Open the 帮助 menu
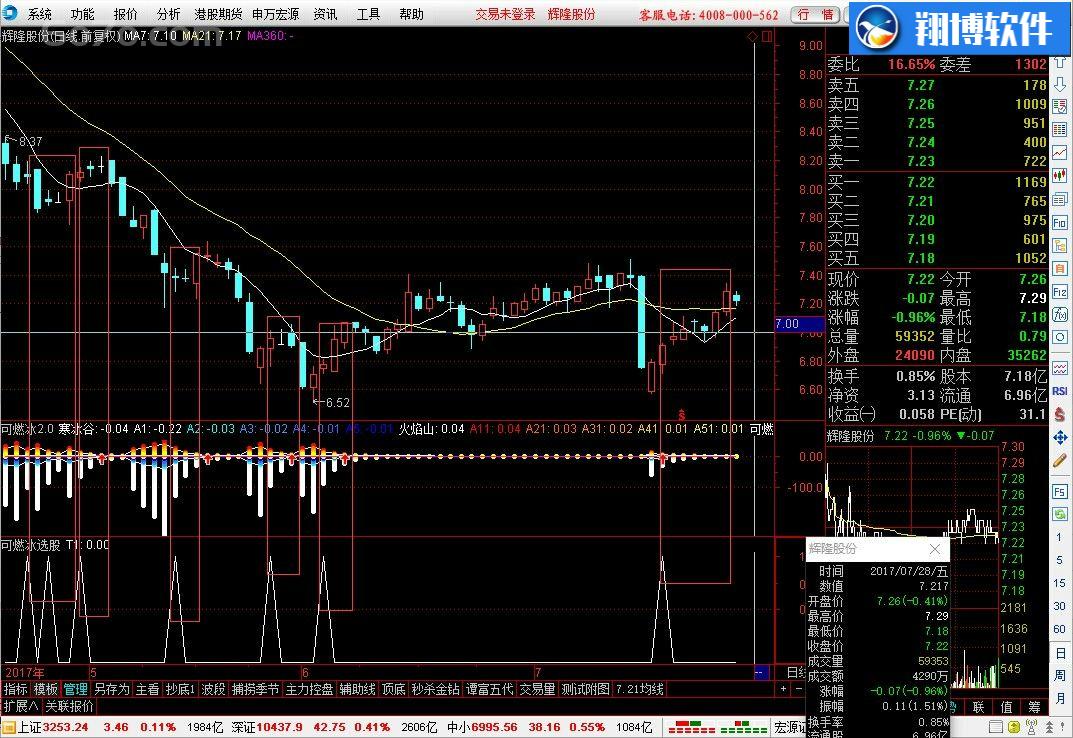Screen dimensions: 1073x738 coord(411,14)
